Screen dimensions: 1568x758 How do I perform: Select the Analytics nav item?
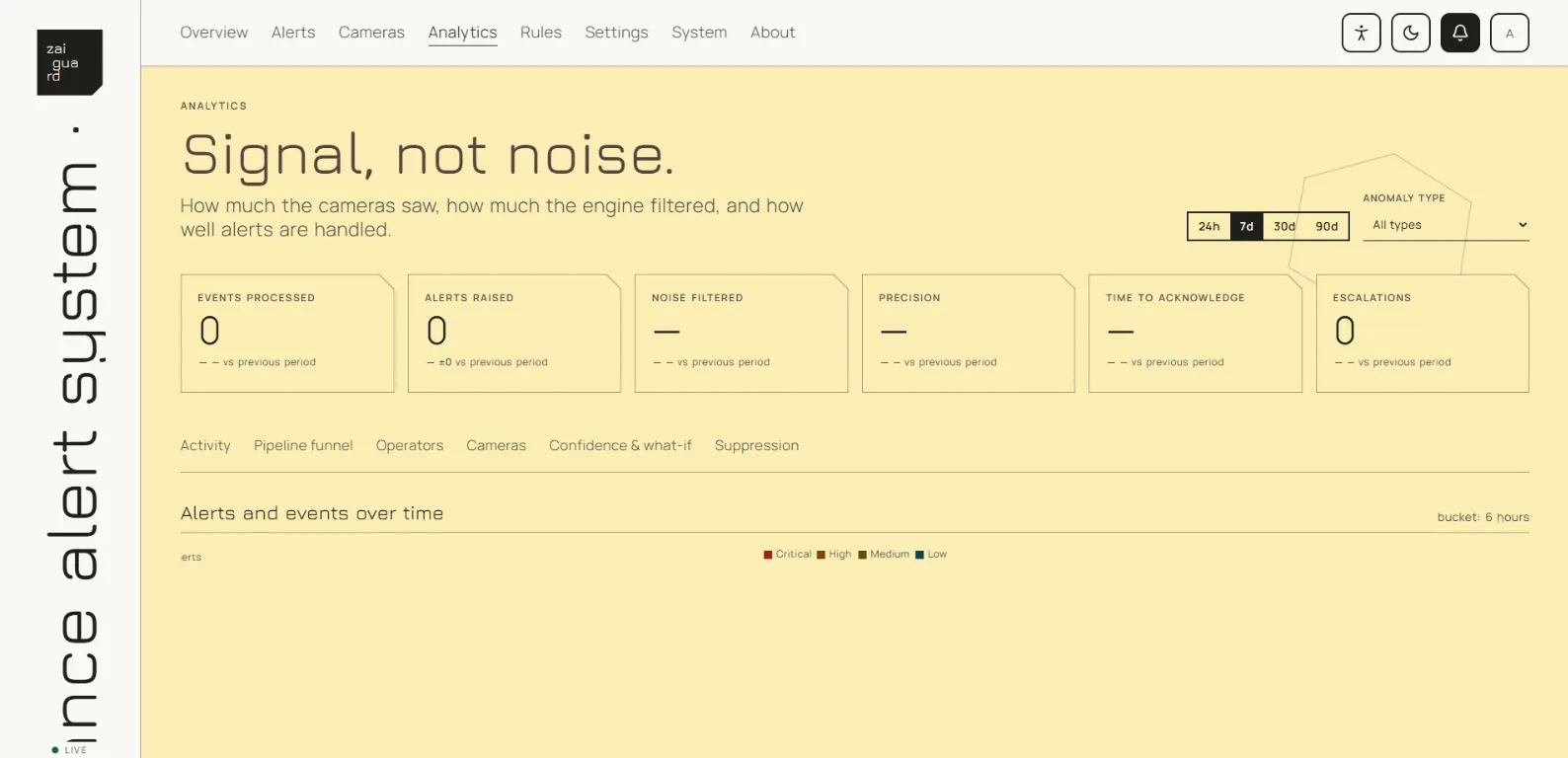pyautogui.click(x=462, y=33)
